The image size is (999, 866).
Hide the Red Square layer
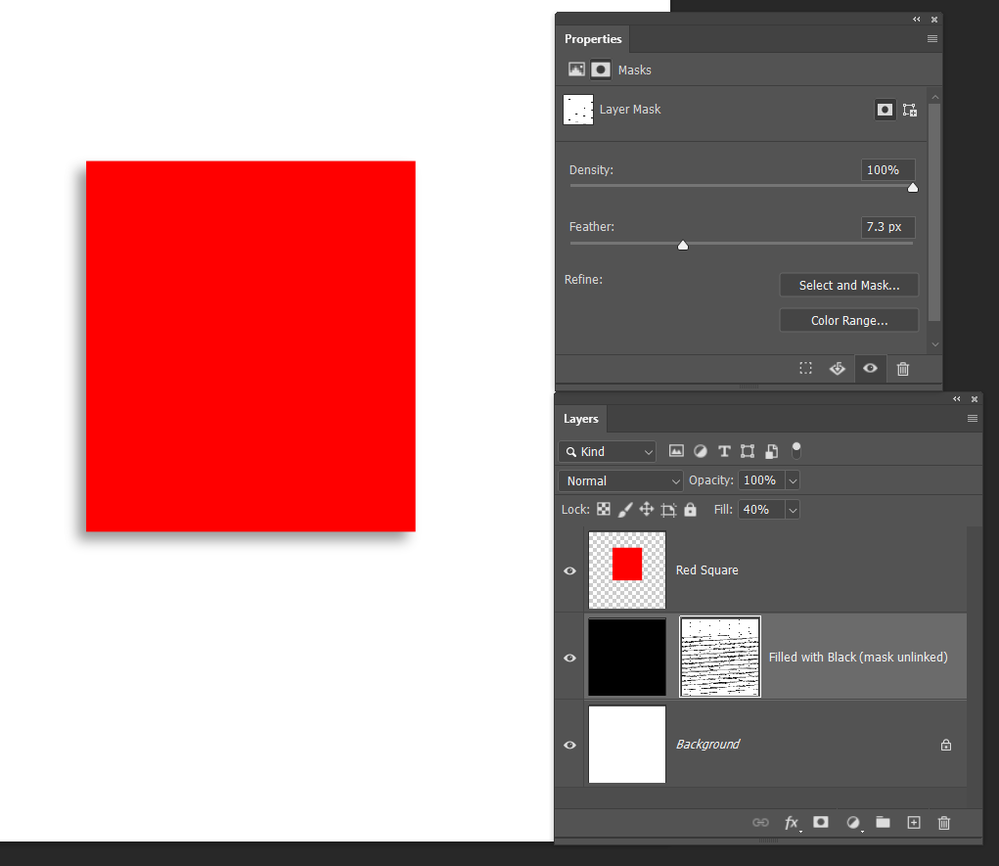coord(570,571)
